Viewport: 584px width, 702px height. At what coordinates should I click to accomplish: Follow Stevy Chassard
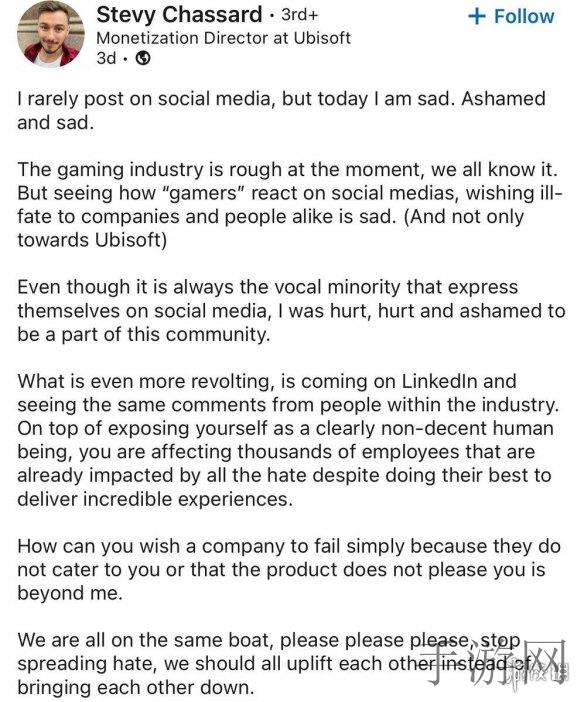tap(511, 16)
